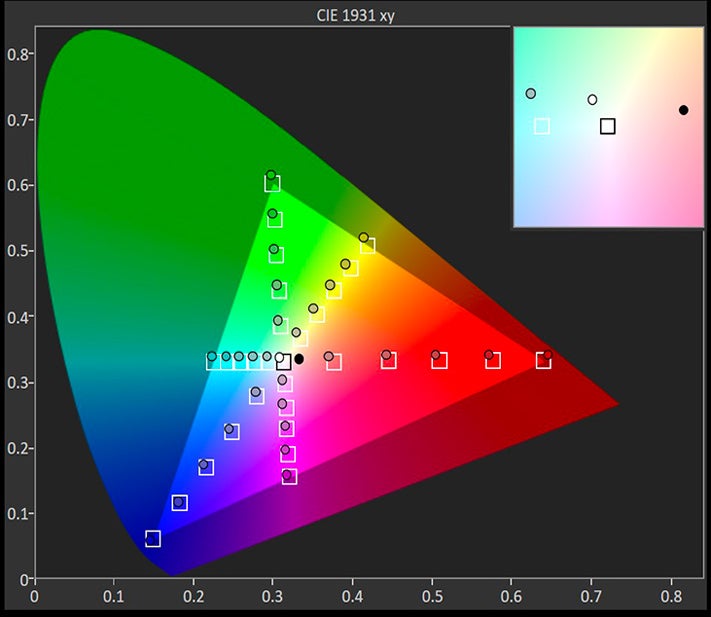This screenshot has width=711, height=617.
Task: Select the lowest blue target square near the blue corner
Action: (x=153, y=539)
